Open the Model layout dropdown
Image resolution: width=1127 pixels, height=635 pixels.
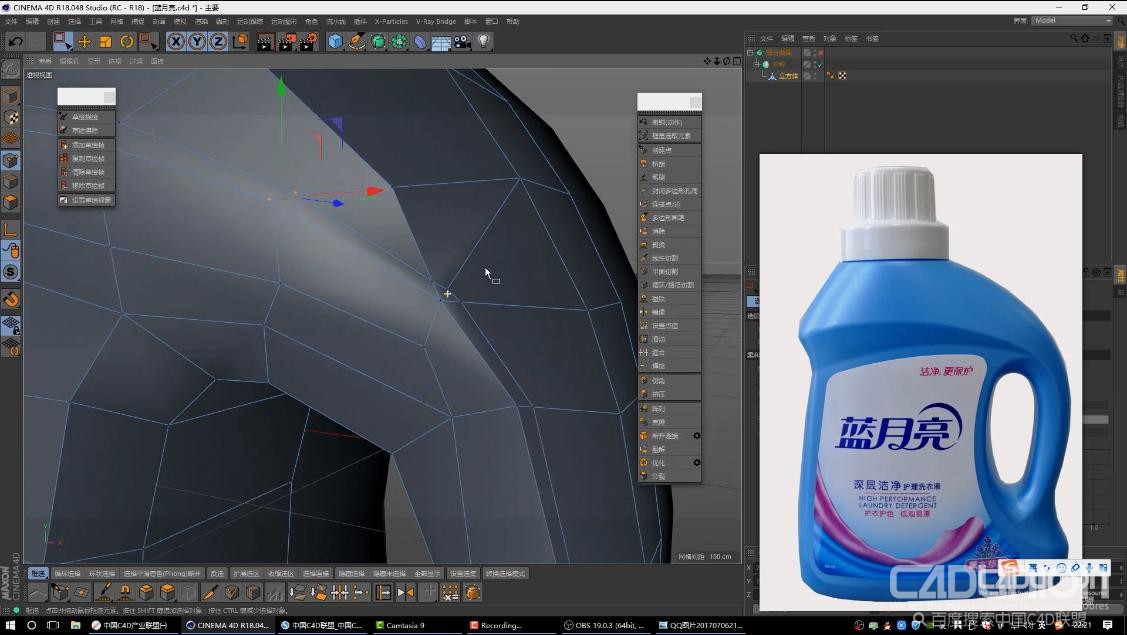pyautogui.click(x=1072, y=21)
